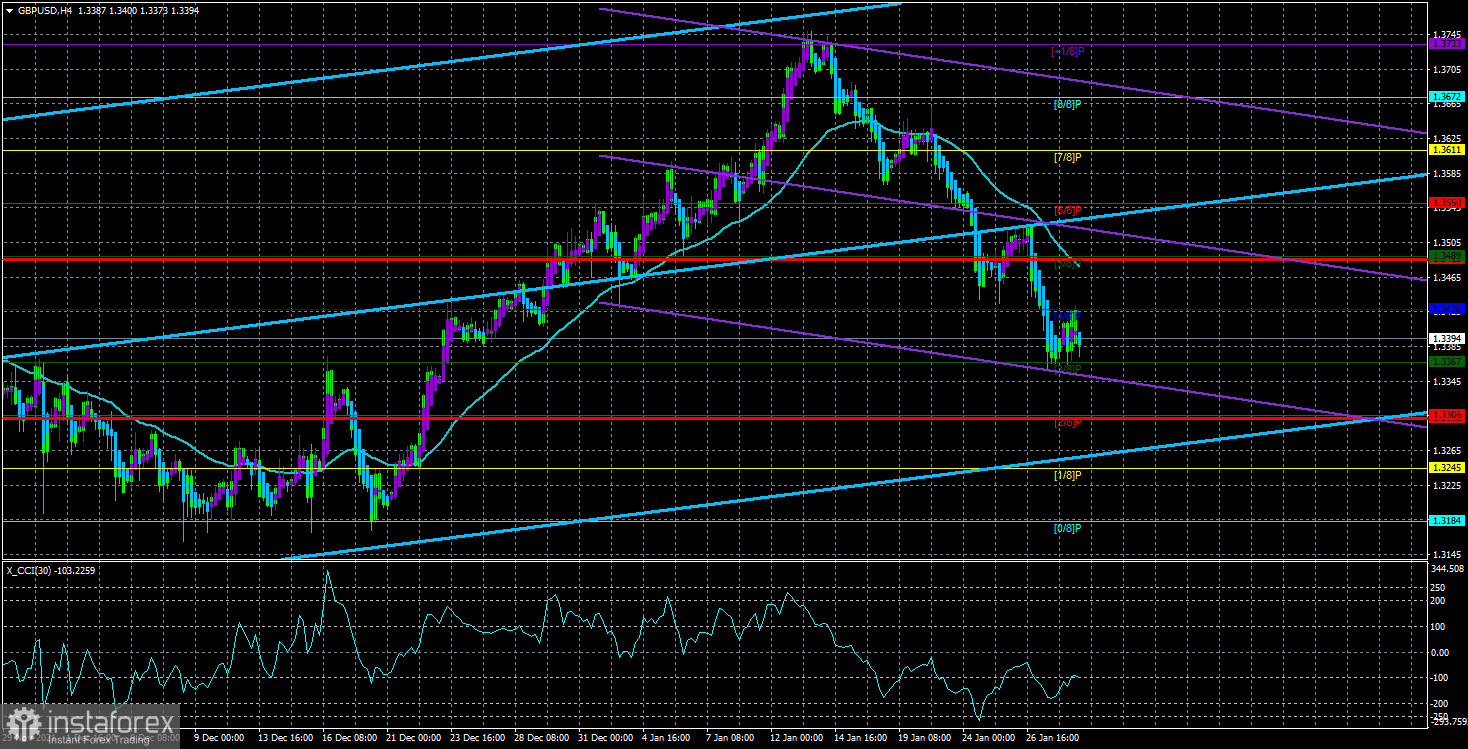Click the 1.3345 price axis value
The image size is (1468, 749).
tap(1446, 381)
